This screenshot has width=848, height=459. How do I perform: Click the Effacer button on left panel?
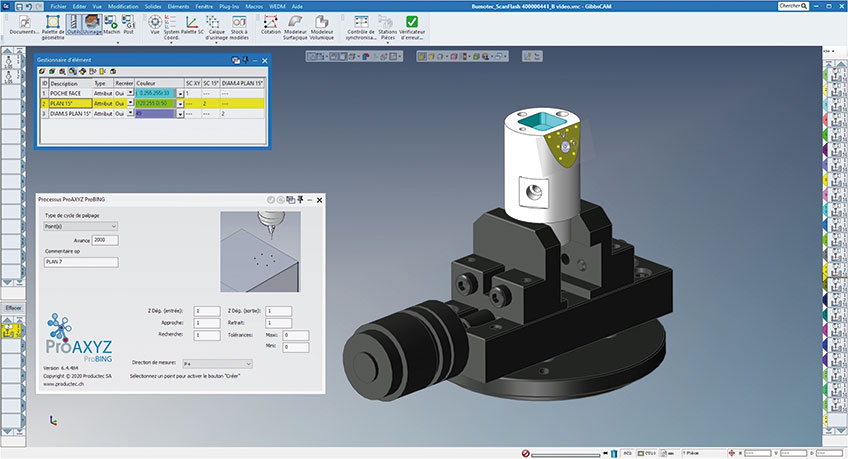(12, 307)
